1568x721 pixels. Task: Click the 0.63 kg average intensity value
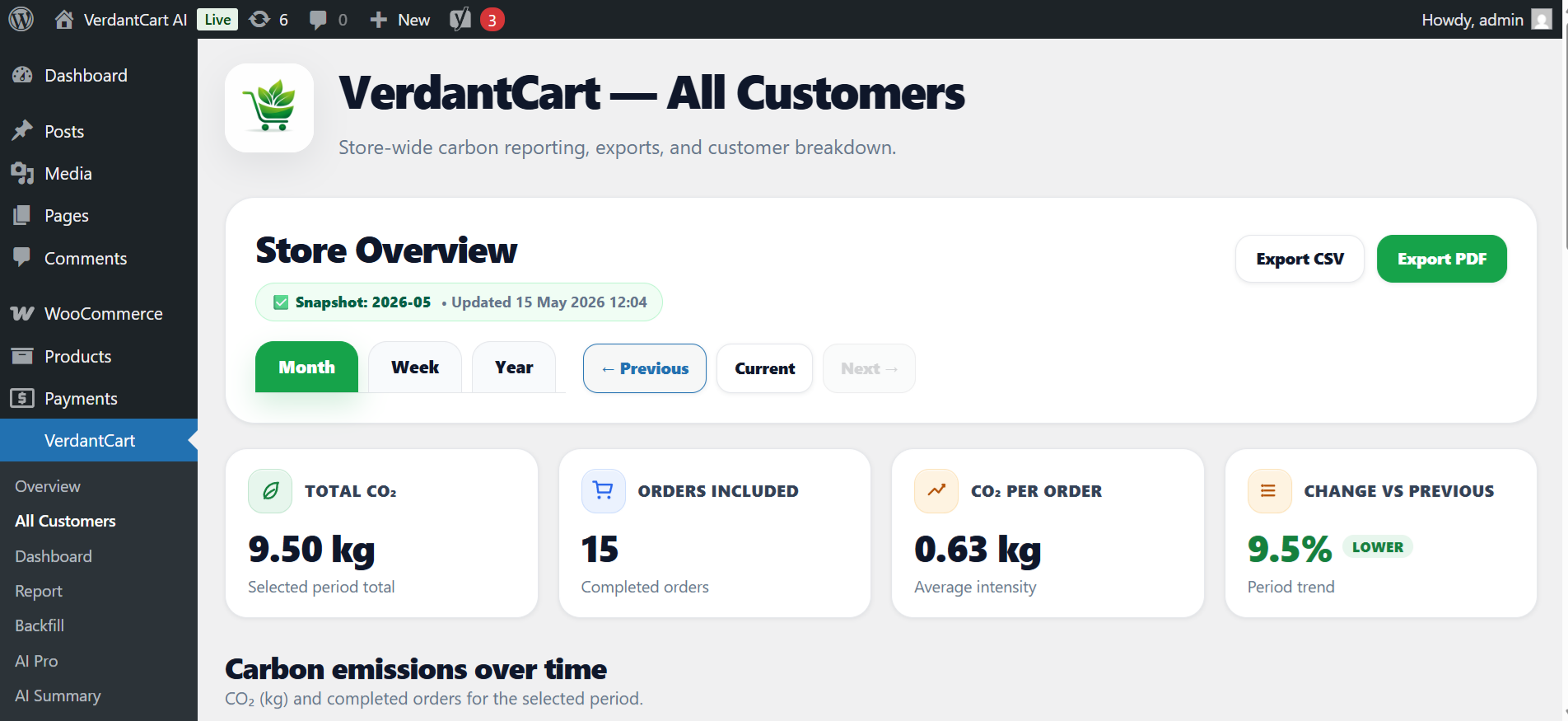coord(978,550)
